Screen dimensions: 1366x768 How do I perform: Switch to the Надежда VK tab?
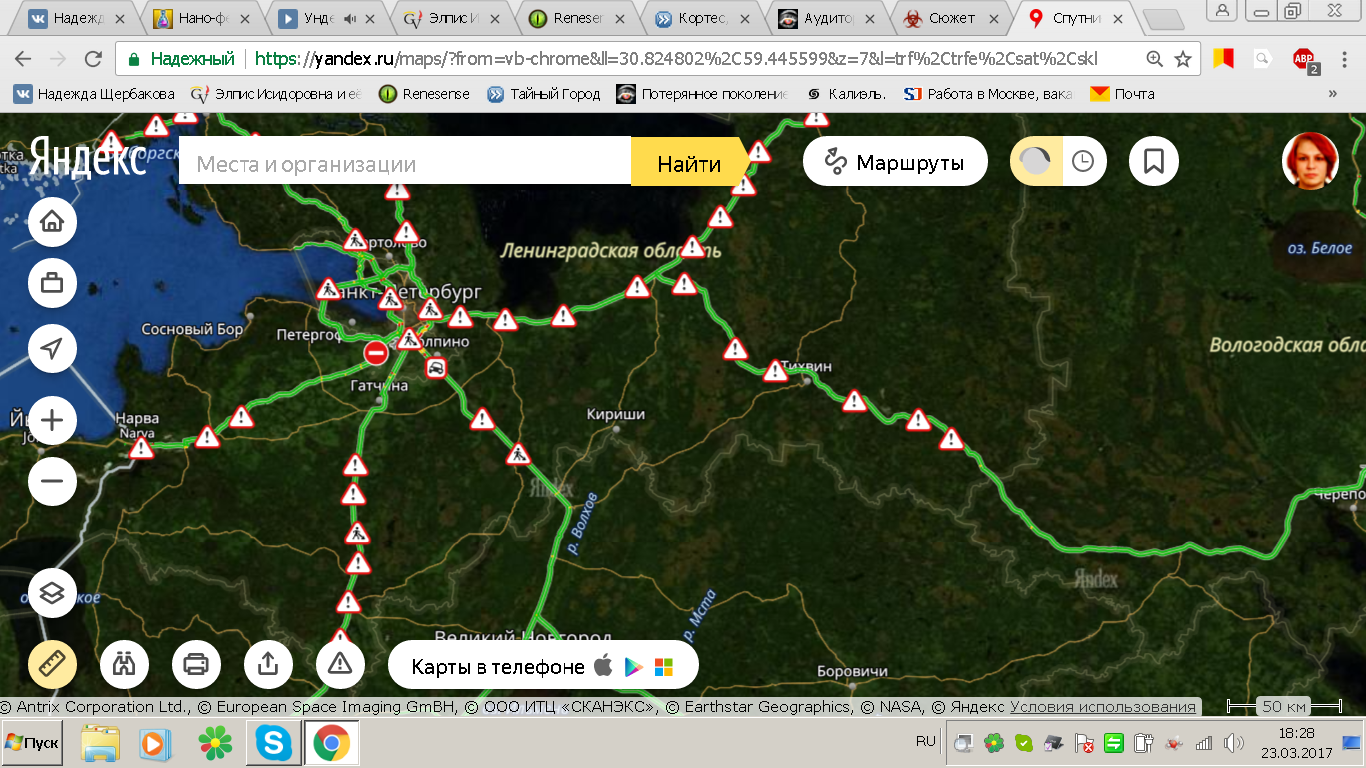pos(80,18)
